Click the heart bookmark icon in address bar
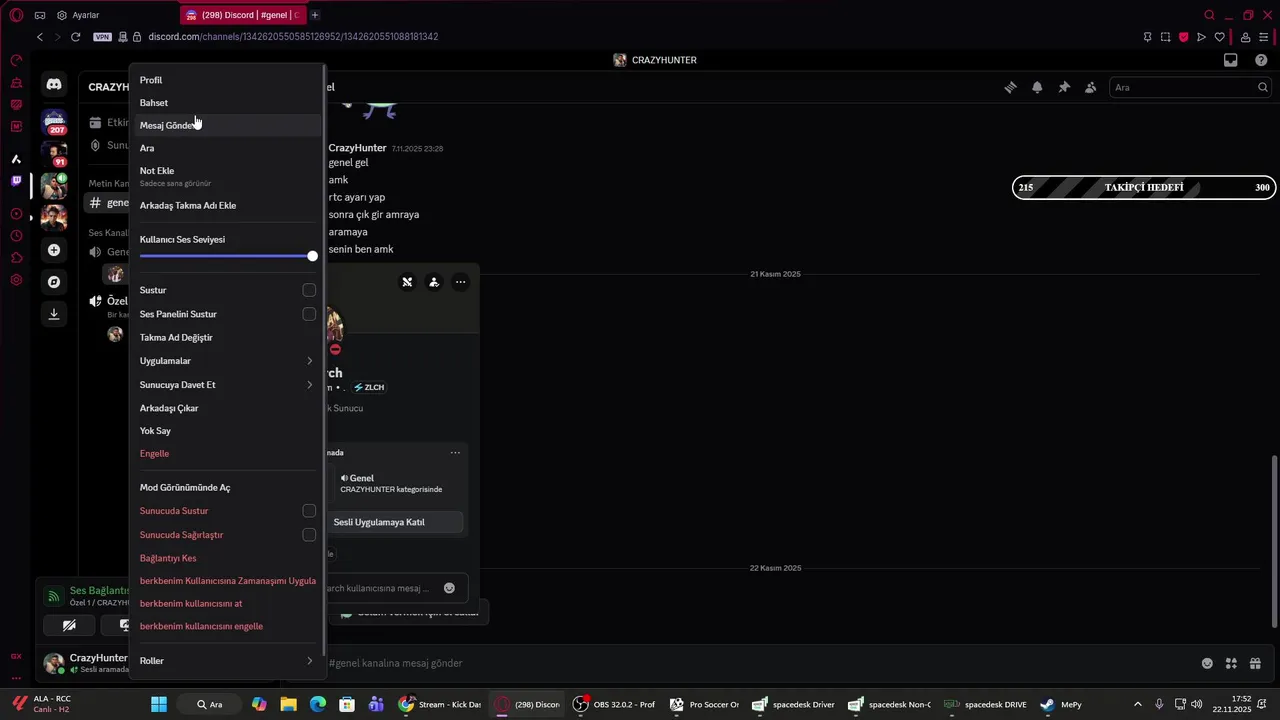Screen dimensions: 1280x720 pos(1219,37)
